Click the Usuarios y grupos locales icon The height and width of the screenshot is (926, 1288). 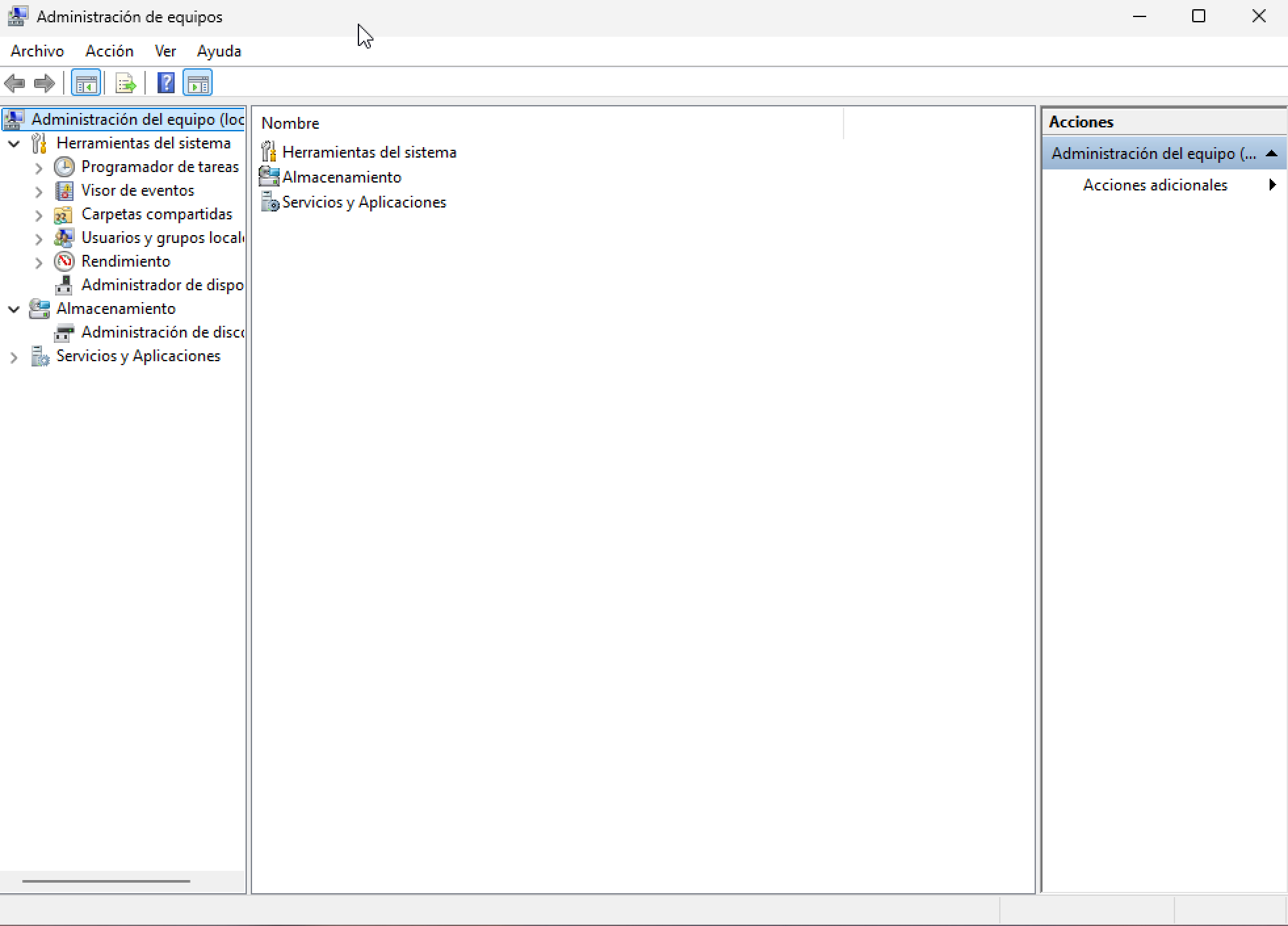64,238
